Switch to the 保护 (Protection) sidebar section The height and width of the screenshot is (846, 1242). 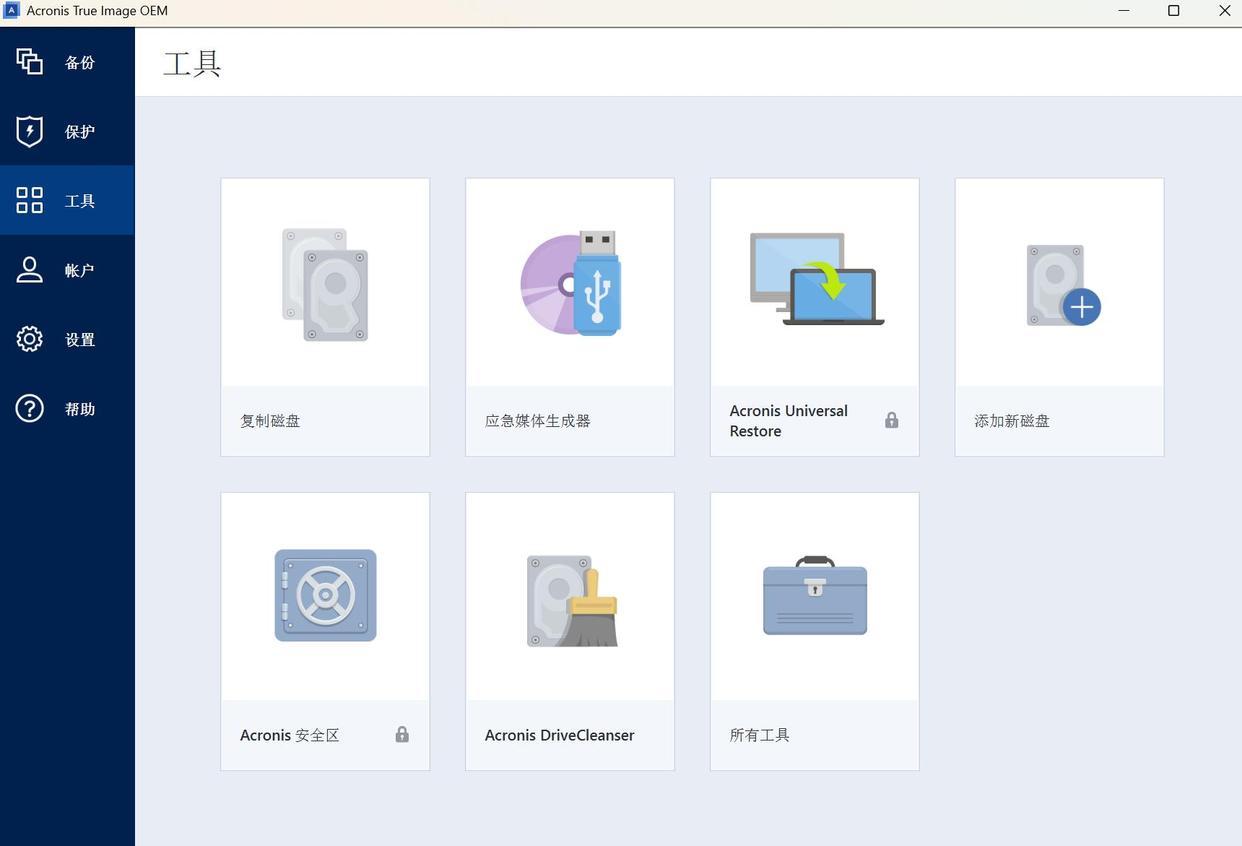[67, 131]
